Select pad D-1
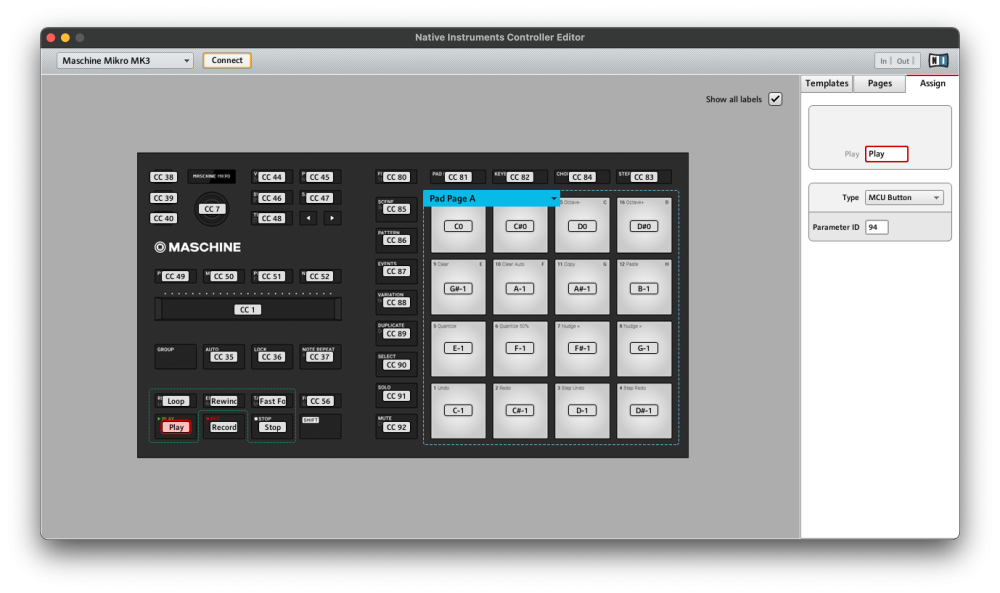1000x593 pixels. 582,411
